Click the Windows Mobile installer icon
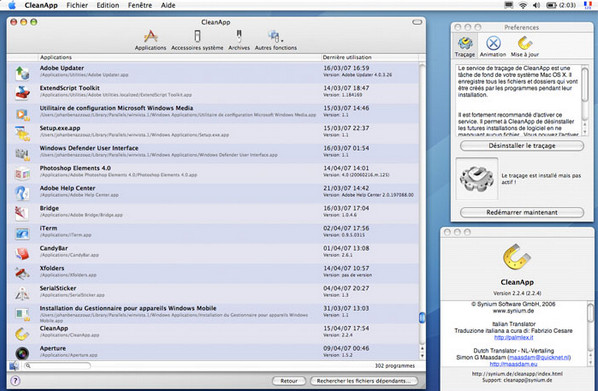 22,314
